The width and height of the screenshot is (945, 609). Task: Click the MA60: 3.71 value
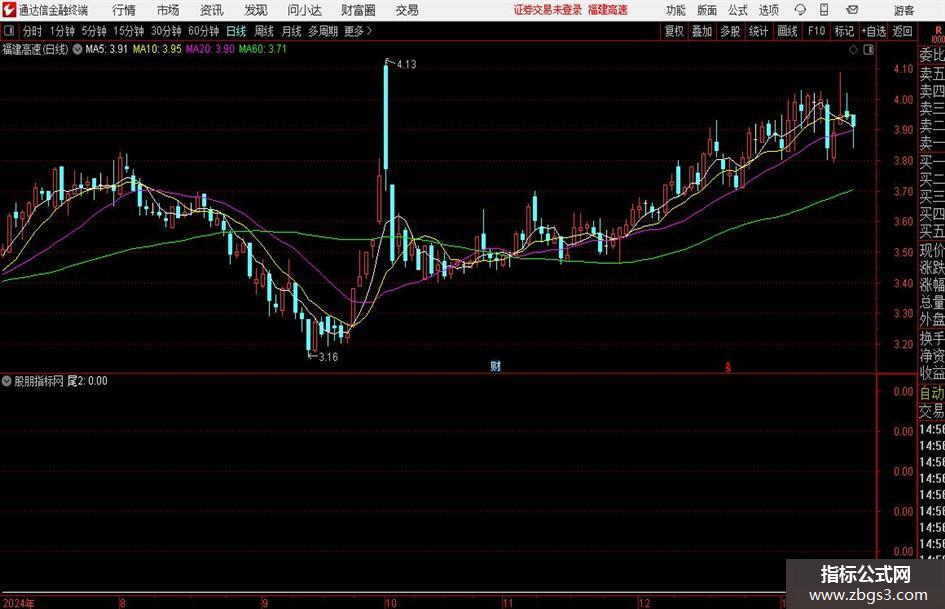click(263, 49)
